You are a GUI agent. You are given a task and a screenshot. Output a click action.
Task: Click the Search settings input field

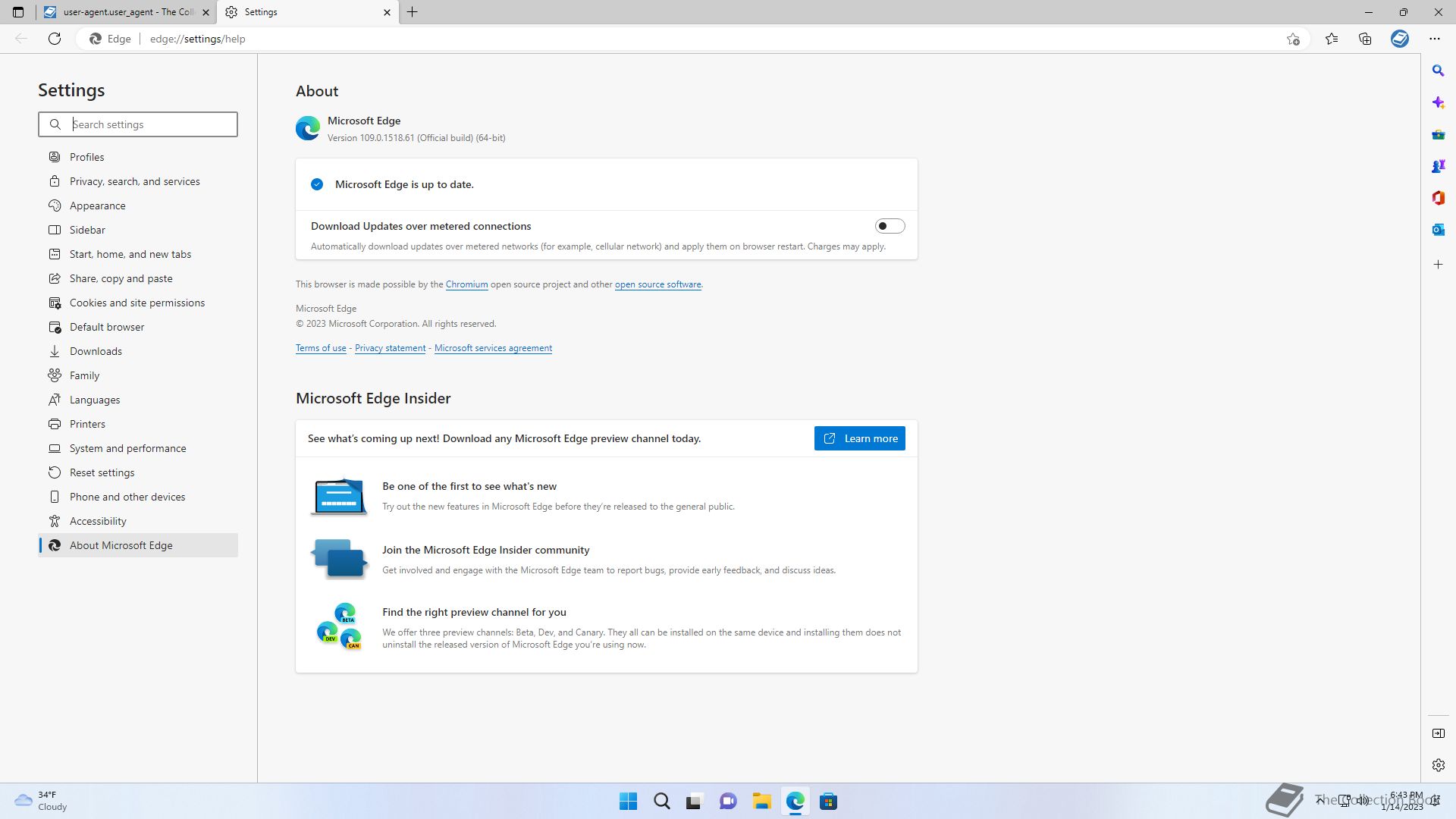138,124
